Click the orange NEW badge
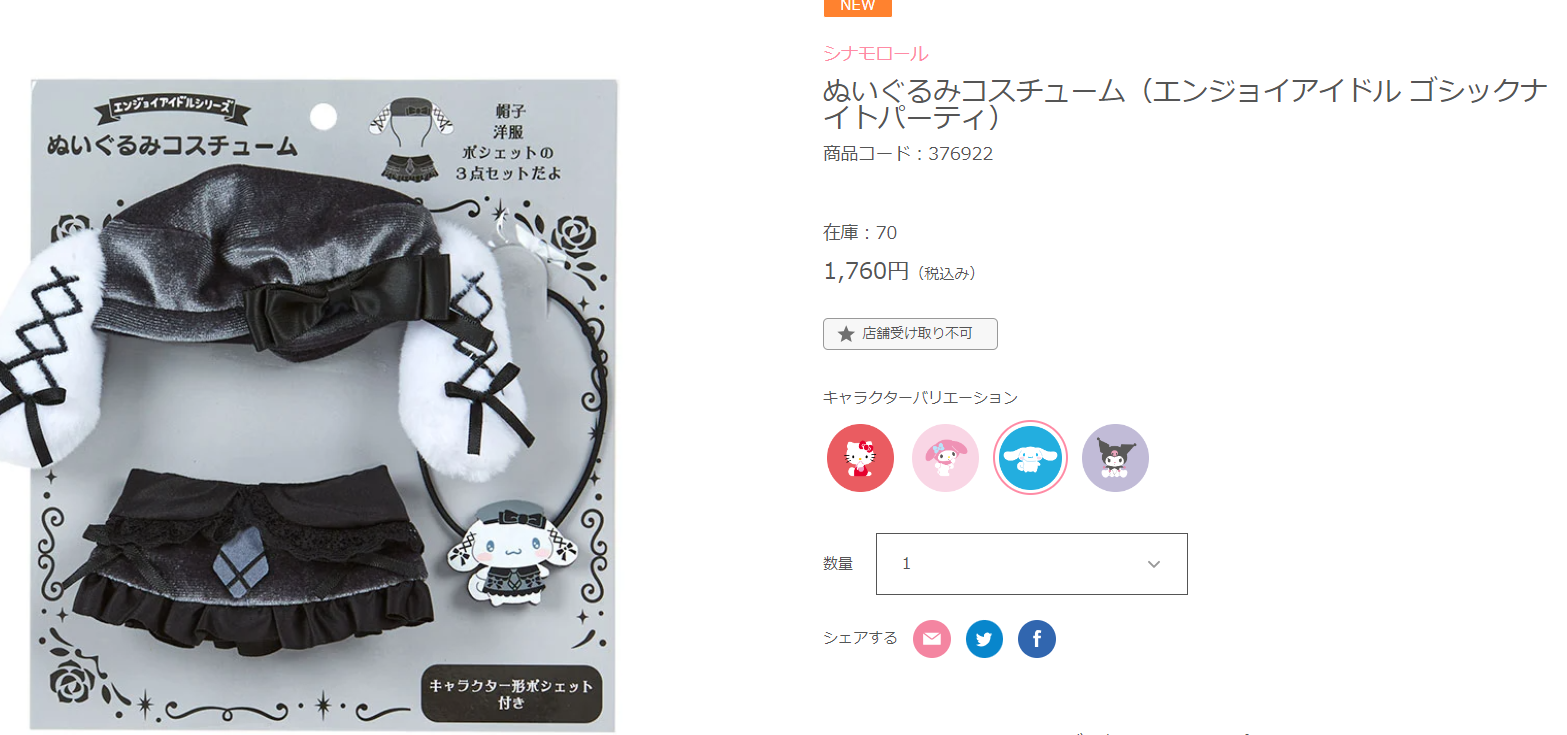Viewport: 1567px width, 735px height. coord(857,6)
